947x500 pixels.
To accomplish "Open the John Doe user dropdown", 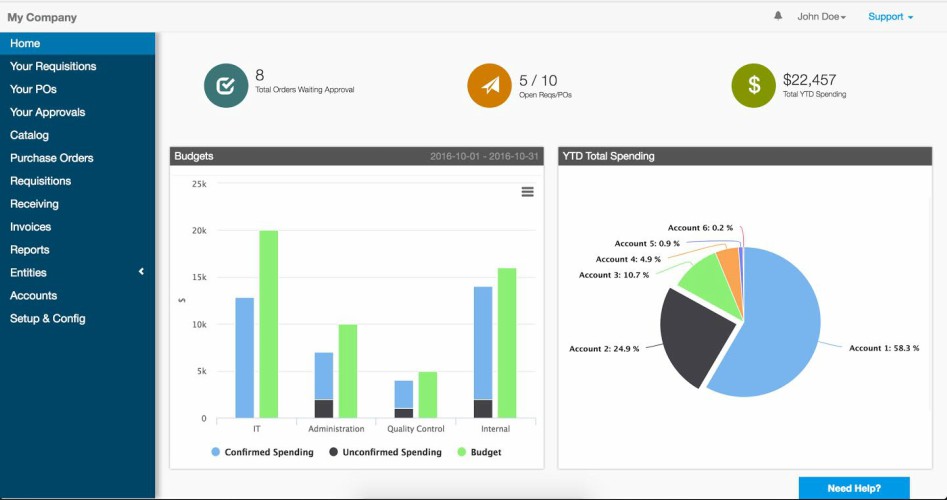I will 821,17.
